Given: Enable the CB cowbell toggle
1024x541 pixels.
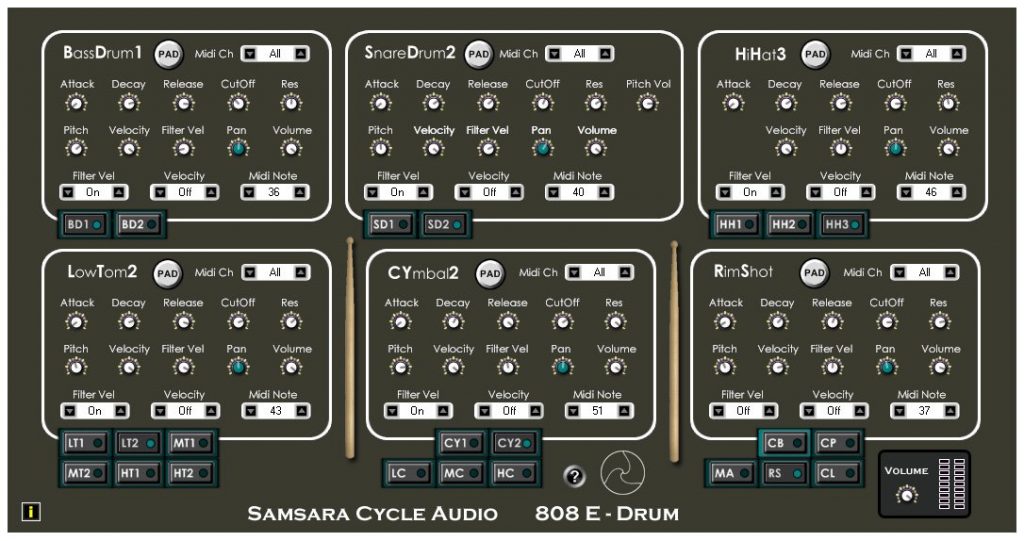Looking at the screenshot, I should click(x=784, y=443).
